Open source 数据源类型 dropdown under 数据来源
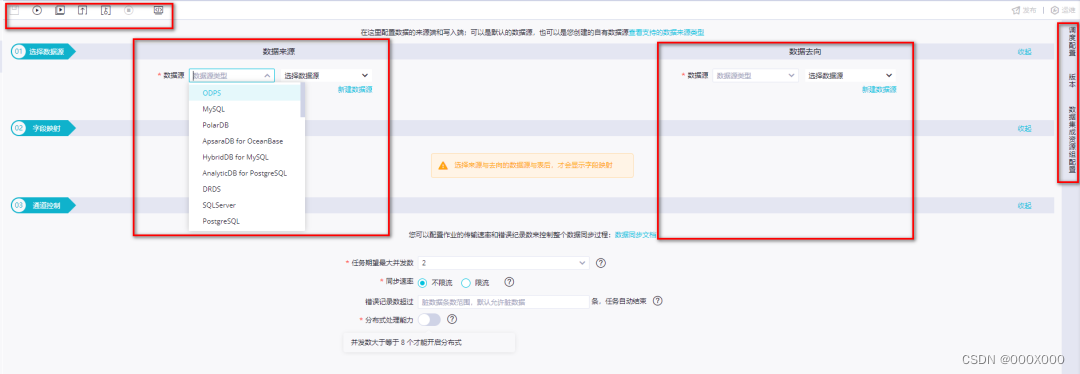Image resolution: width=1080 pixels, height=374 pixels. (x=231, y=76)
